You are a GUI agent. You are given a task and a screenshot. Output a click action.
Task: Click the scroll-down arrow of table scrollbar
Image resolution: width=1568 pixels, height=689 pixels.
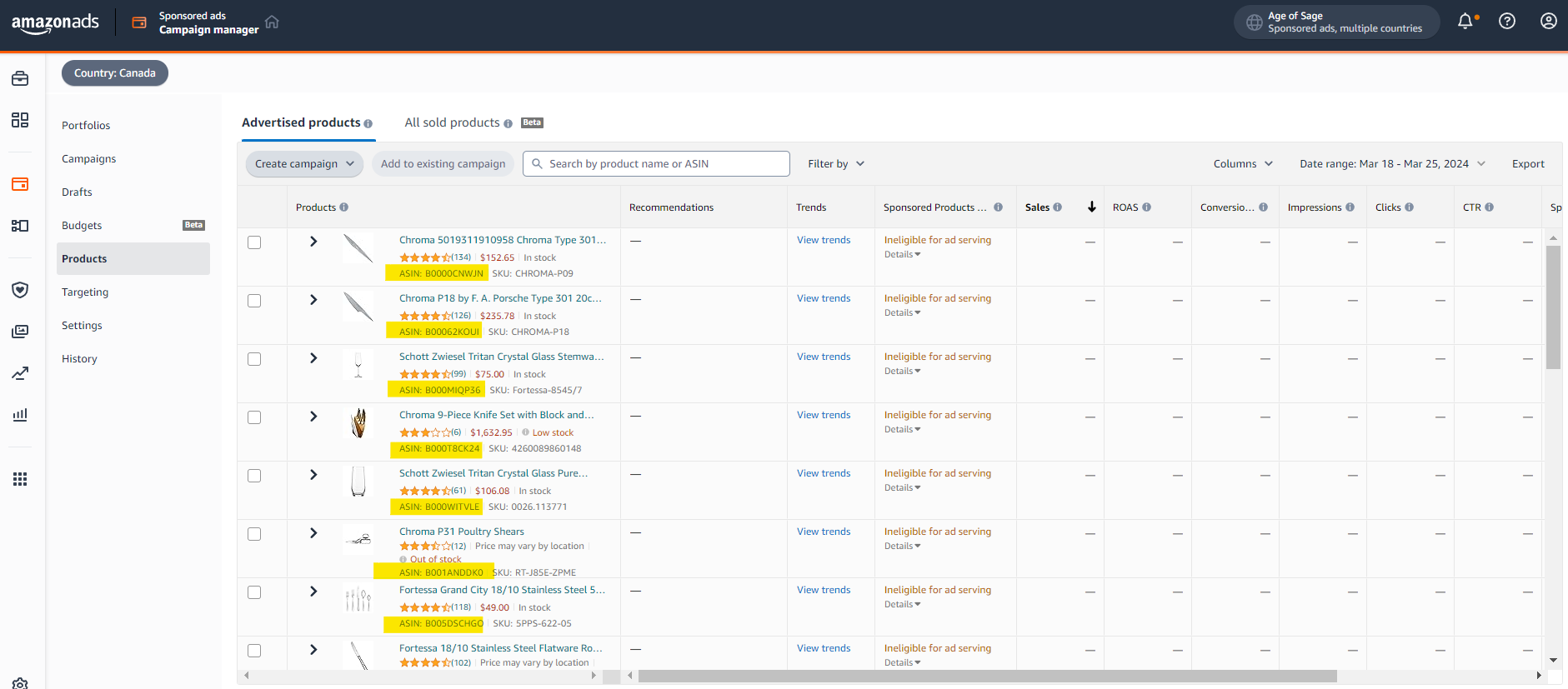coord(1553,660)
